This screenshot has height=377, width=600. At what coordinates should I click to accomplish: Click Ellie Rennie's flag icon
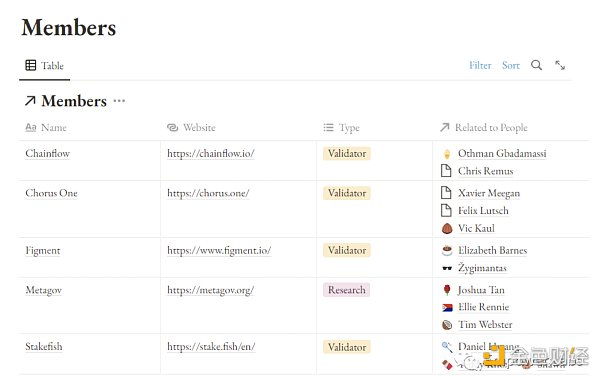tap(447, 307)
